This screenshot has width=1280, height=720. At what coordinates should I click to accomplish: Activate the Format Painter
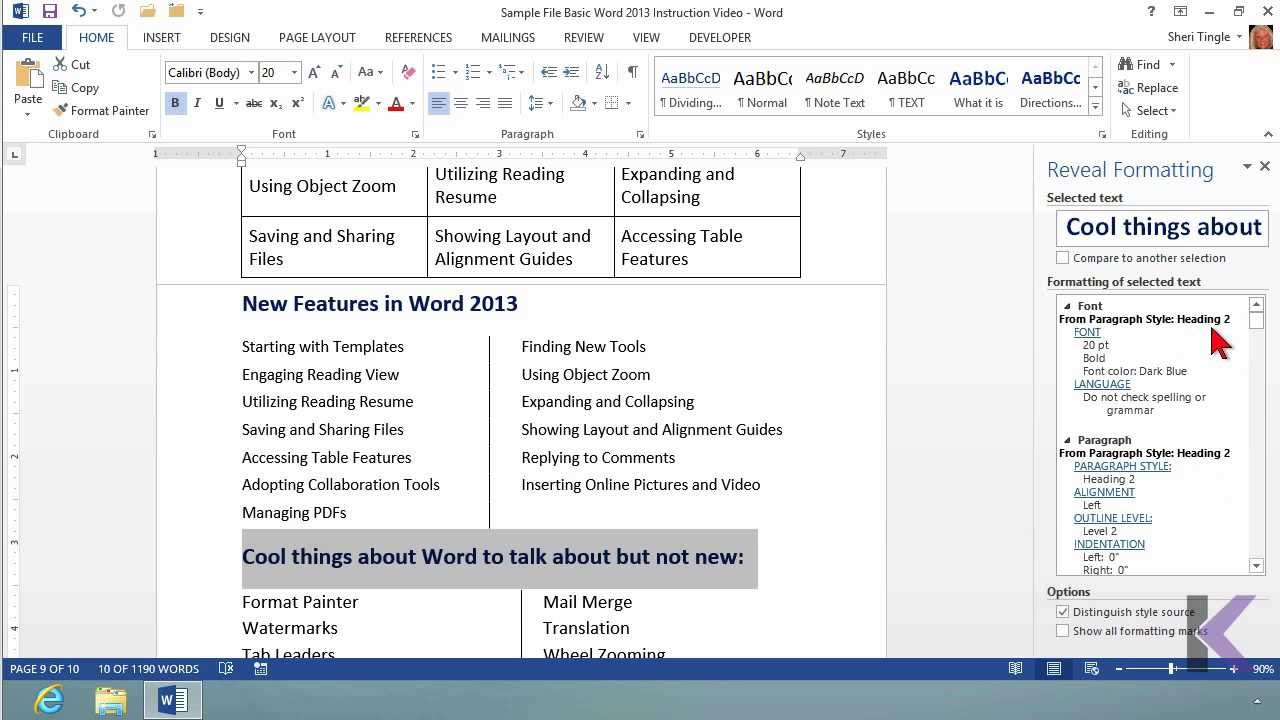tap(101, 110)
